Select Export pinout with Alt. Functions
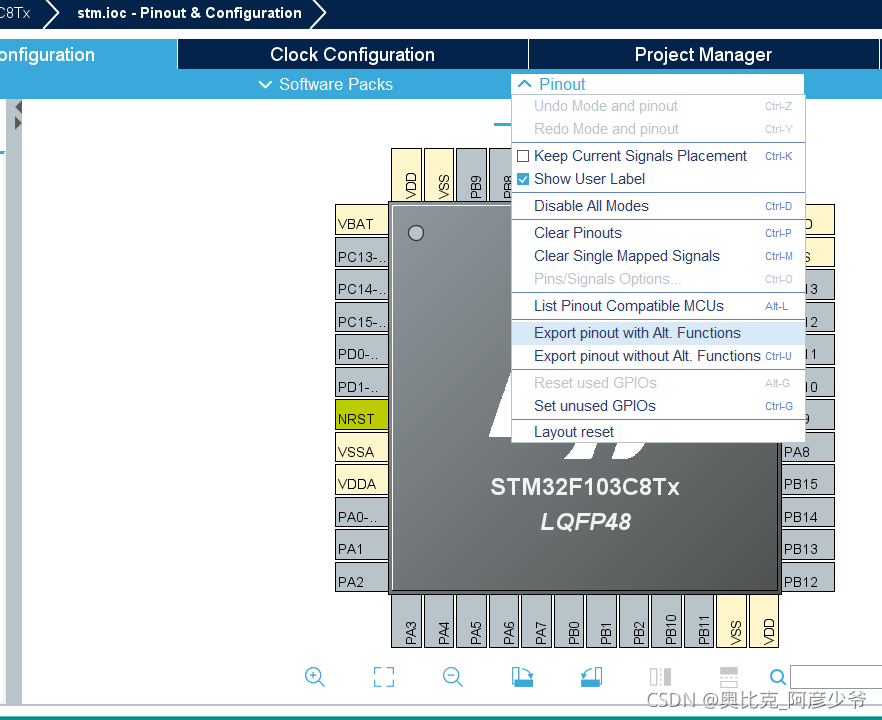The width and height of the screenshot is (882, 720). tap(637, 333)
